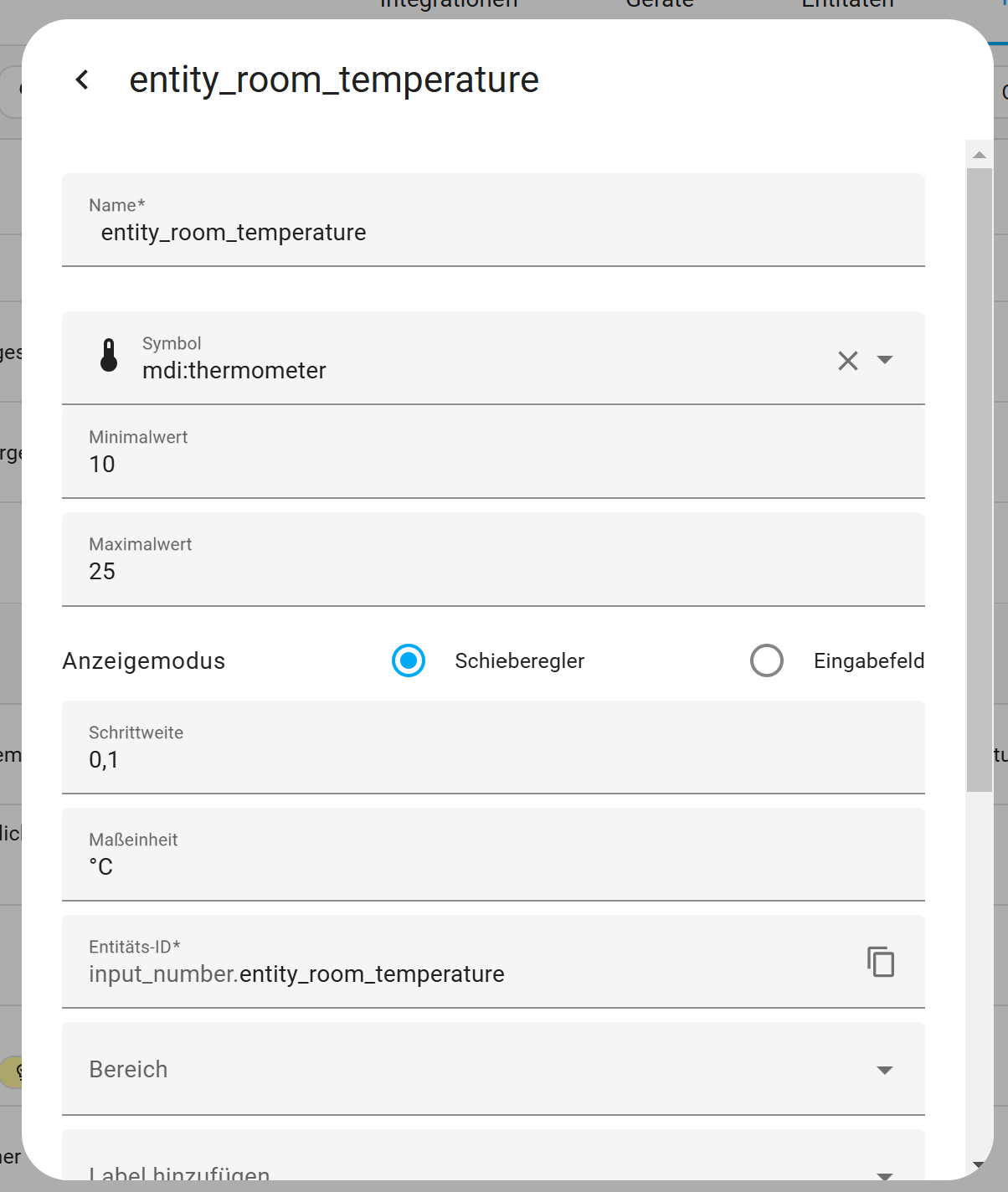Image resolution: width=1008 pixels, height=1192 pixels.
Task: Open the Label hinzufügen dropdown
Action: pyautogui.click(x=884, y=1174)
